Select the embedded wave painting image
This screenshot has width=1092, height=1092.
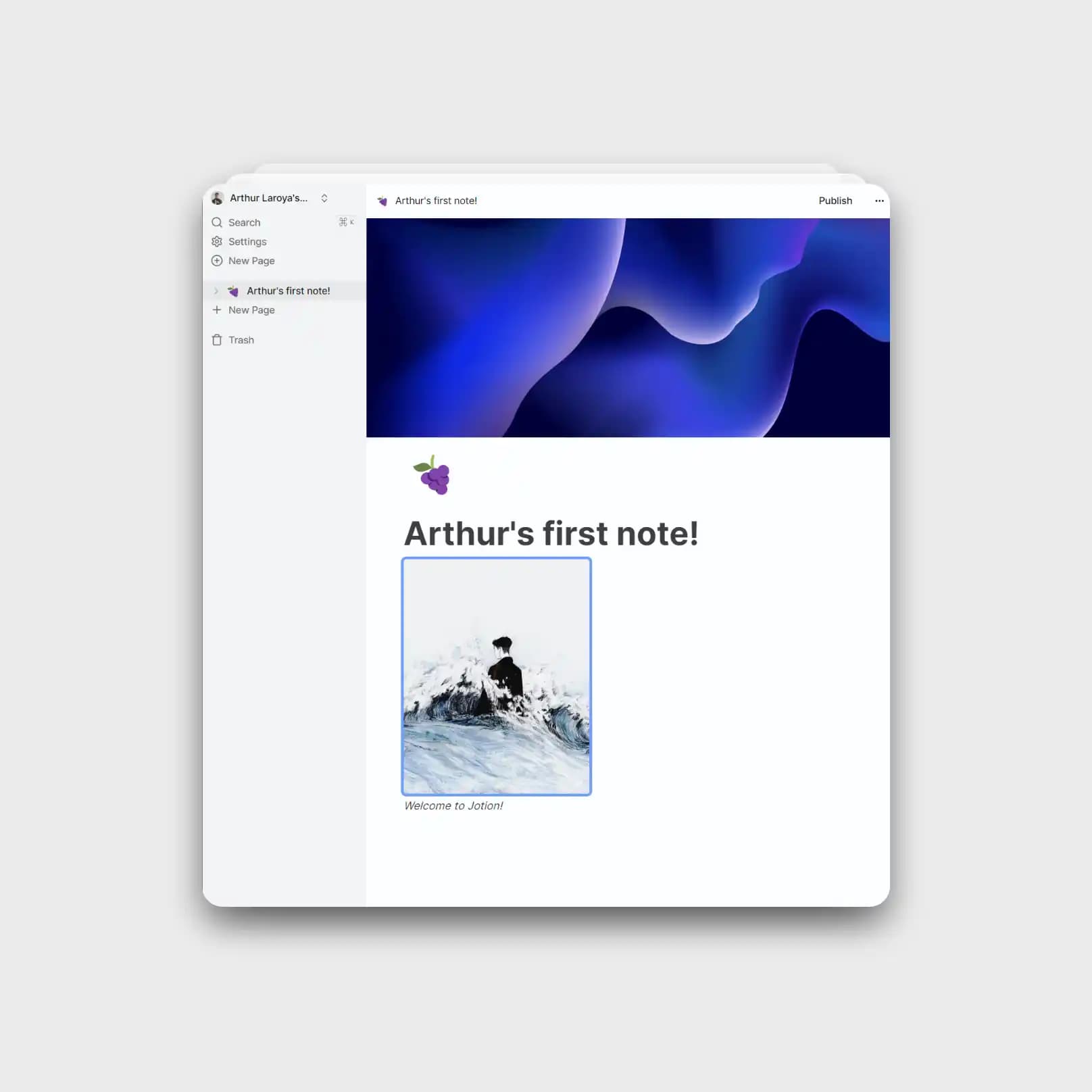(497, 676)
